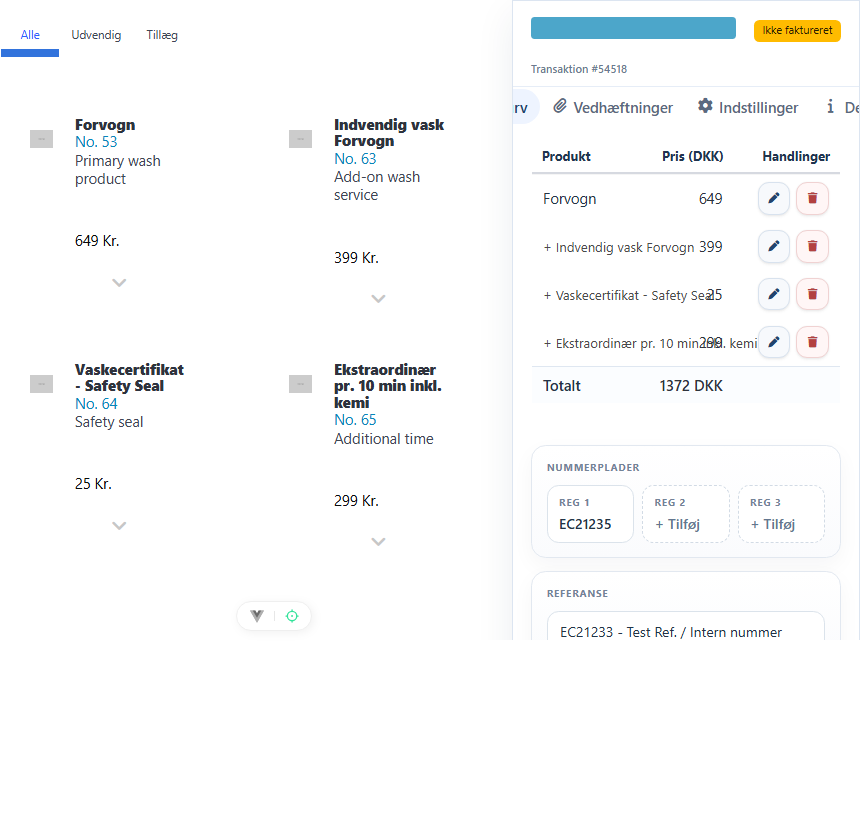Edit the Ekstraordinær pr. 10 min row
The image size is (860, 840).
pos(773,342)
